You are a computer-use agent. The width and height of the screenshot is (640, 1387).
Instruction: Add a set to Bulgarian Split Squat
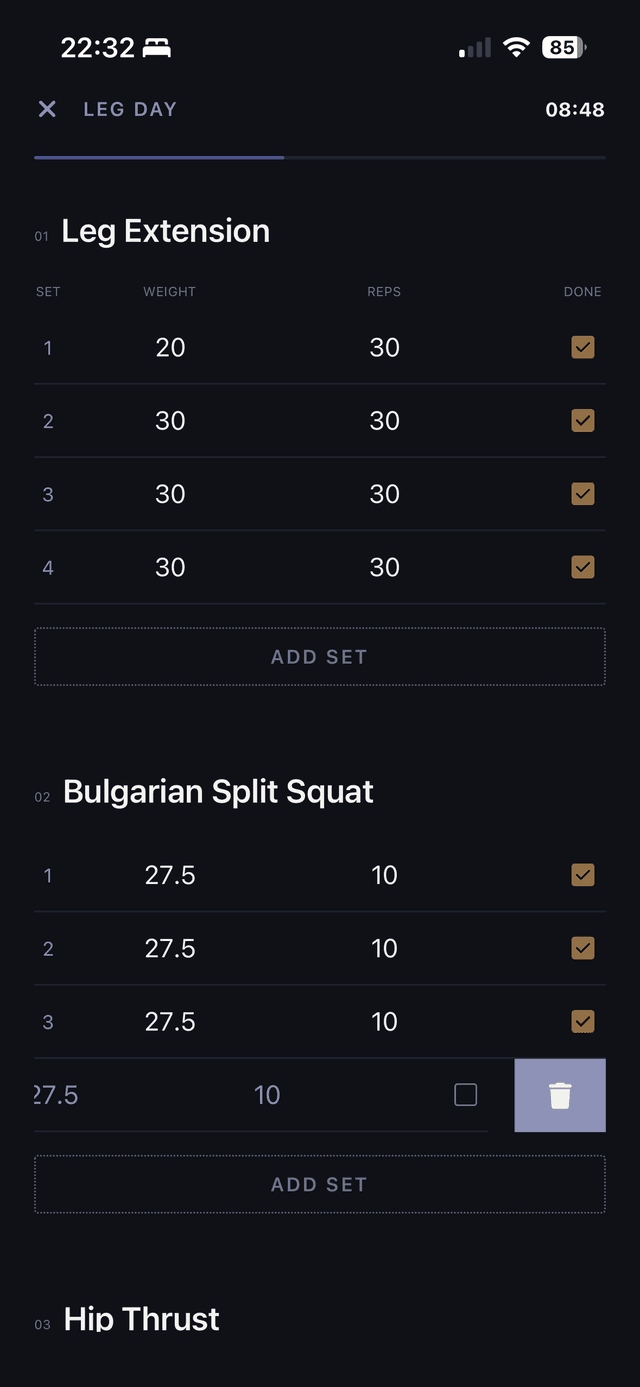[320, 1184]
